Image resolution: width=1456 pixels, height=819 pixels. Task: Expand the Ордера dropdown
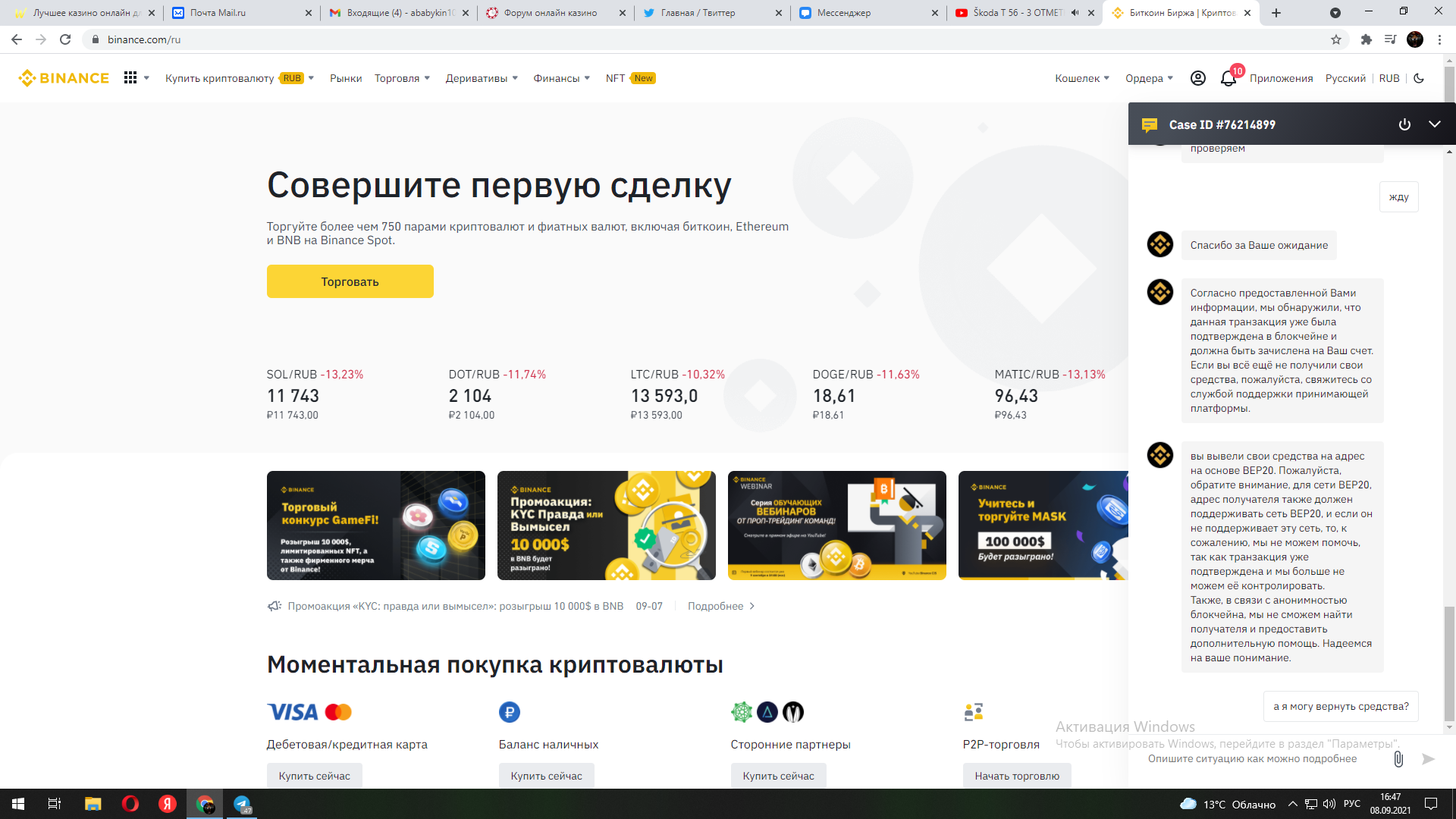coord(1149,78)
